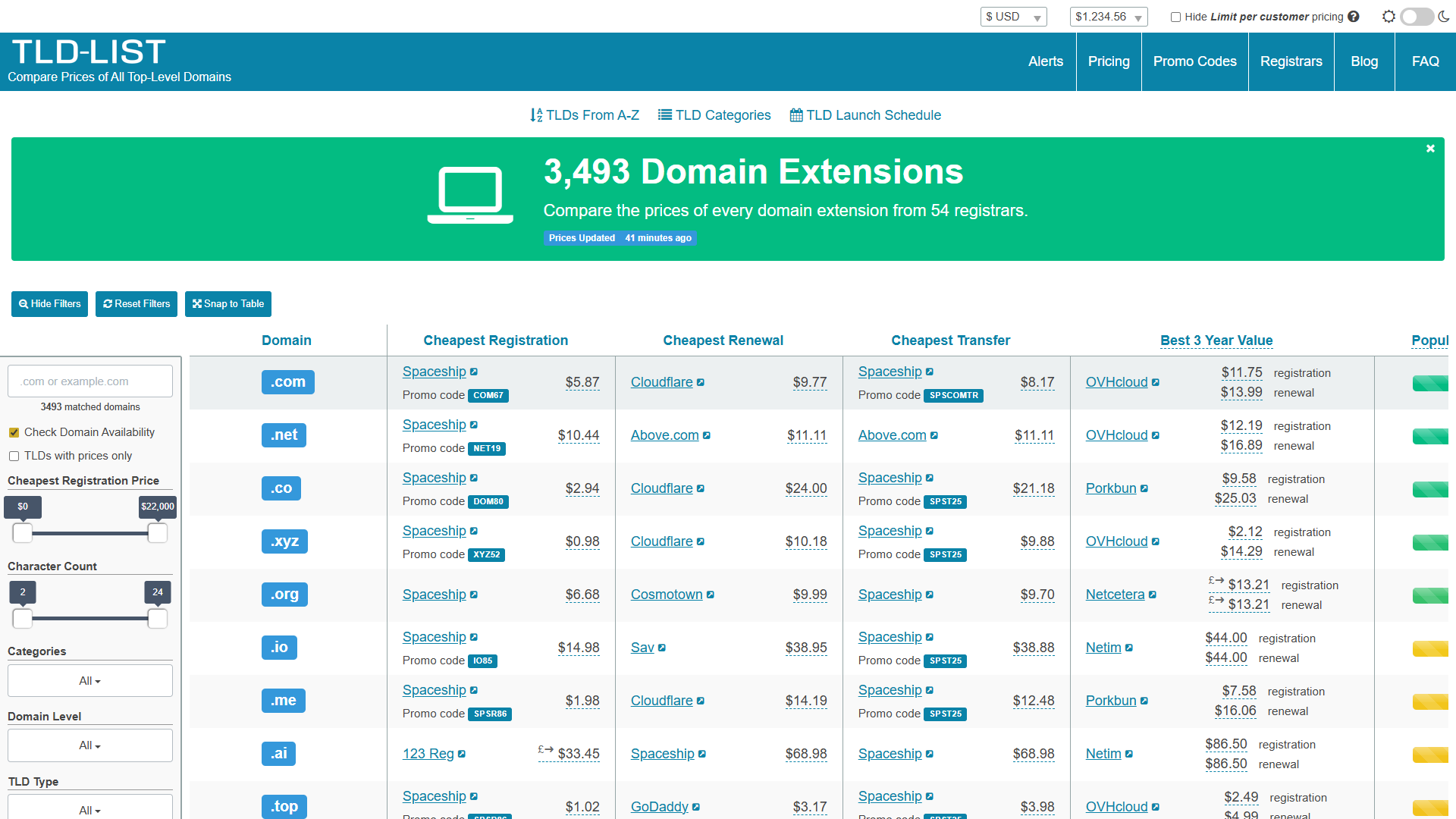Click the .ai domain badge
This screenshot has width=1456, height=819.
tap(279, 754)
